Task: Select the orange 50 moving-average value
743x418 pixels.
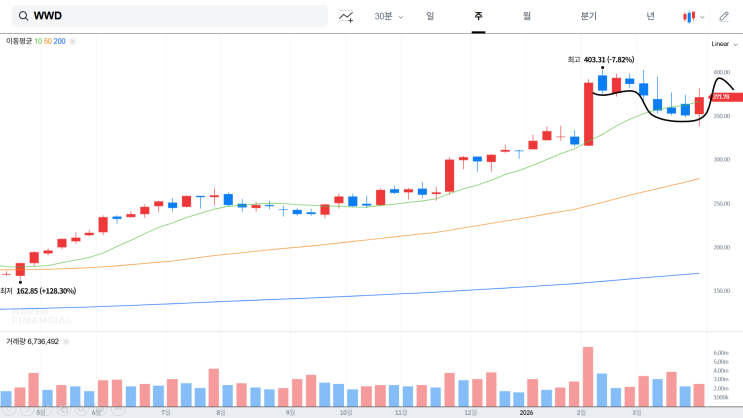Action: click(48, 41)
